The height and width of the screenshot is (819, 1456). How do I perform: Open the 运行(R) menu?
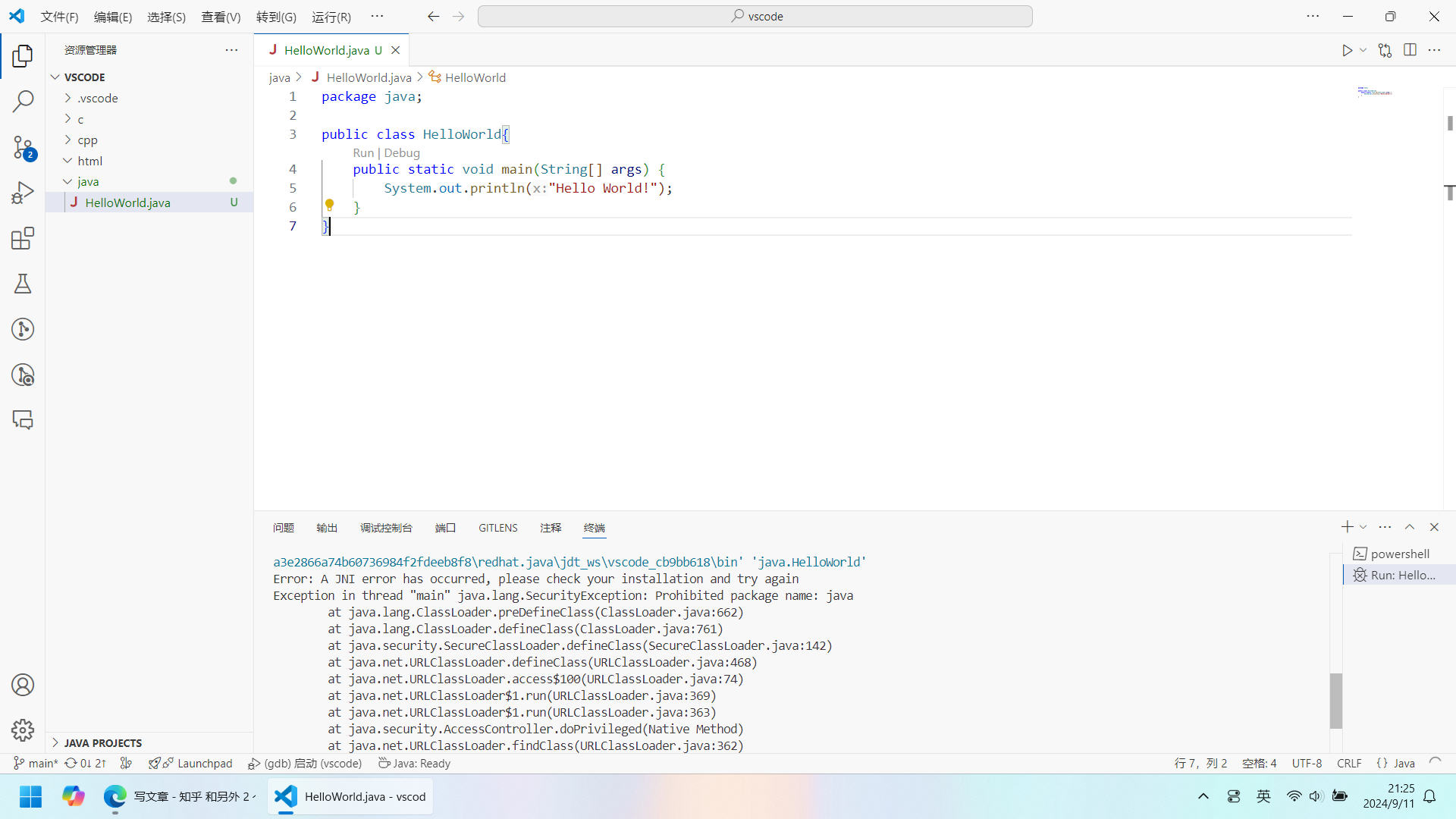[x=331, y=17]
